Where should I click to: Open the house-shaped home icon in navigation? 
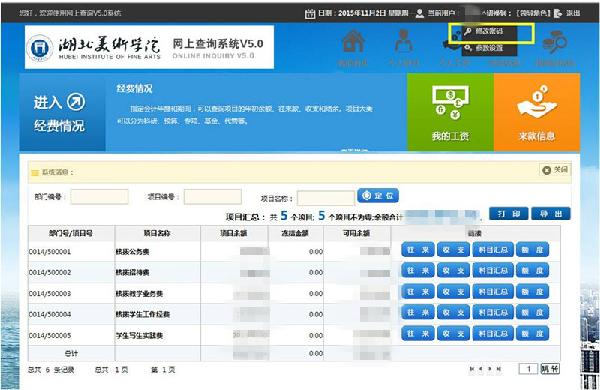pyautogui.click(x=352, y=41)
